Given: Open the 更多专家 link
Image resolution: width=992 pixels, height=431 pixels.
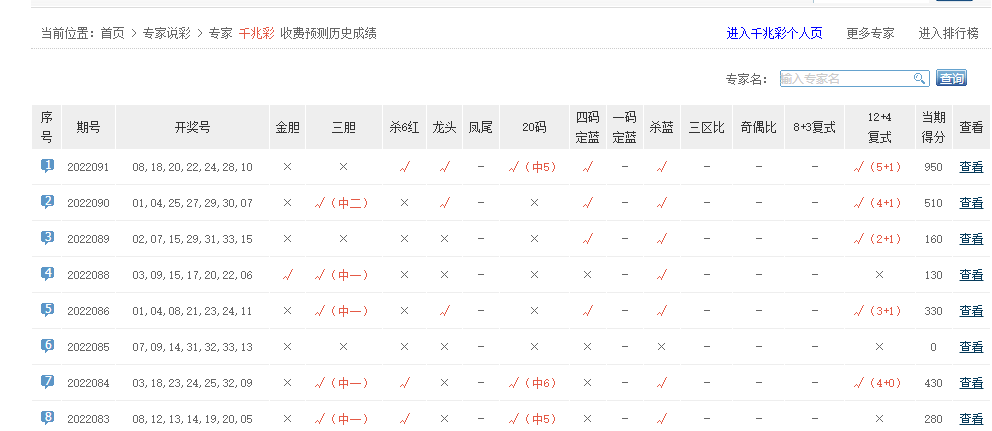Looking at the screenshot, I should tap(870, 33).
